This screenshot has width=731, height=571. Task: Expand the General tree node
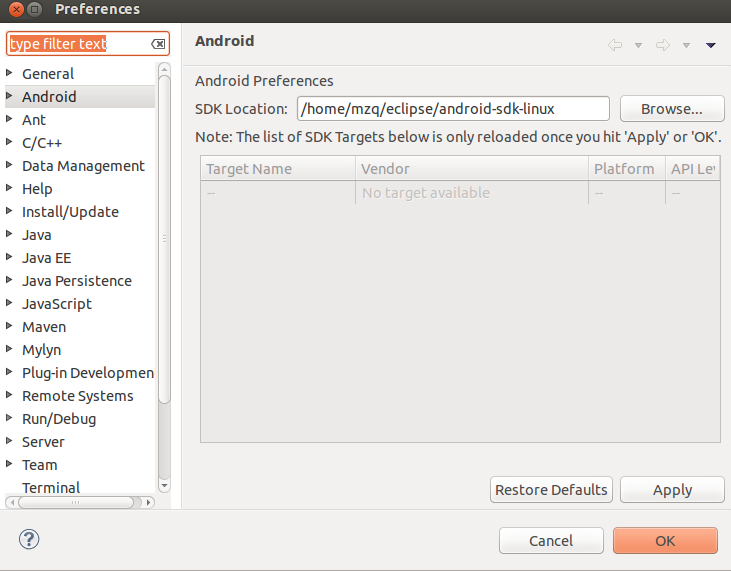pyautogui.click(x=9, y=73)
